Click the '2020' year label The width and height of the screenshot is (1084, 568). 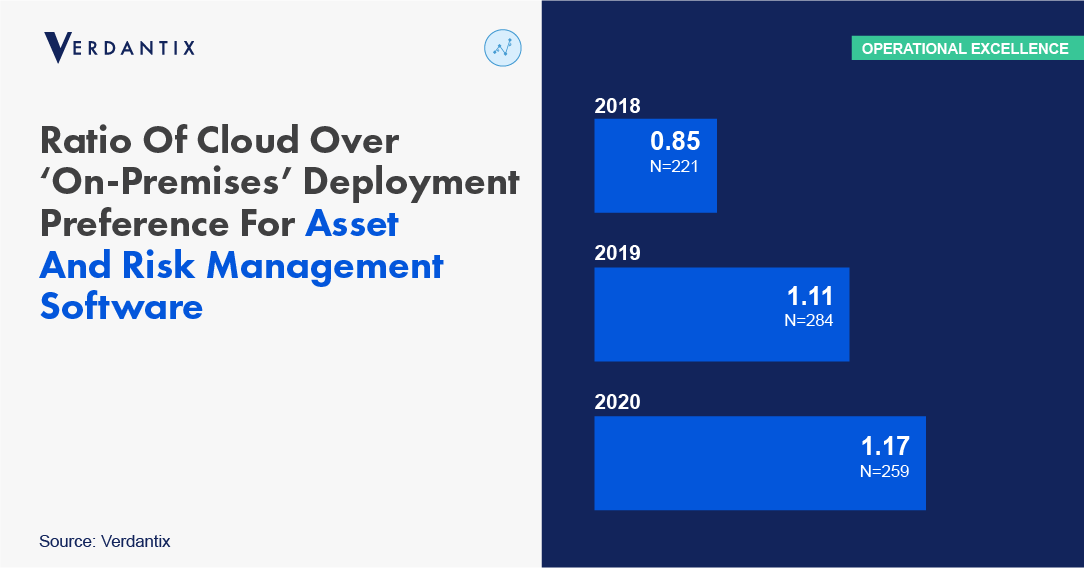[617, 402]
